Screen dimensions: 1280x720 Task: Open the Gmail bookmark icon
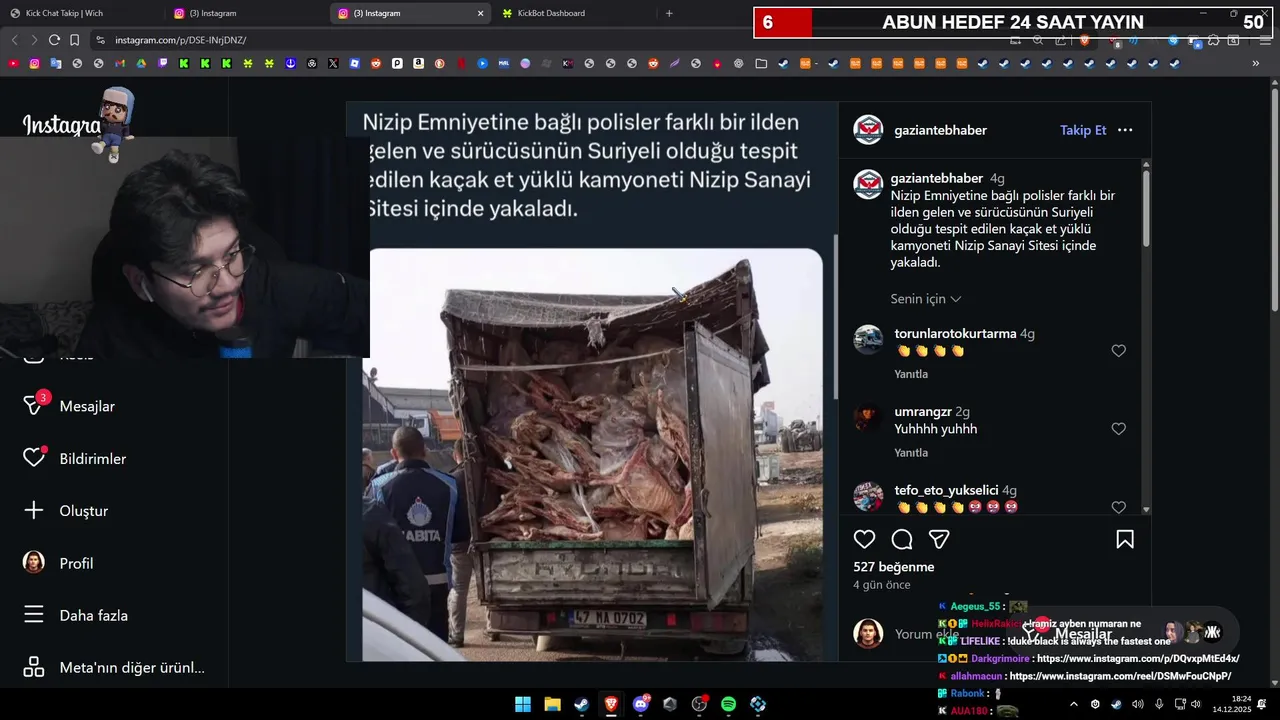click(x=119, y=63)
